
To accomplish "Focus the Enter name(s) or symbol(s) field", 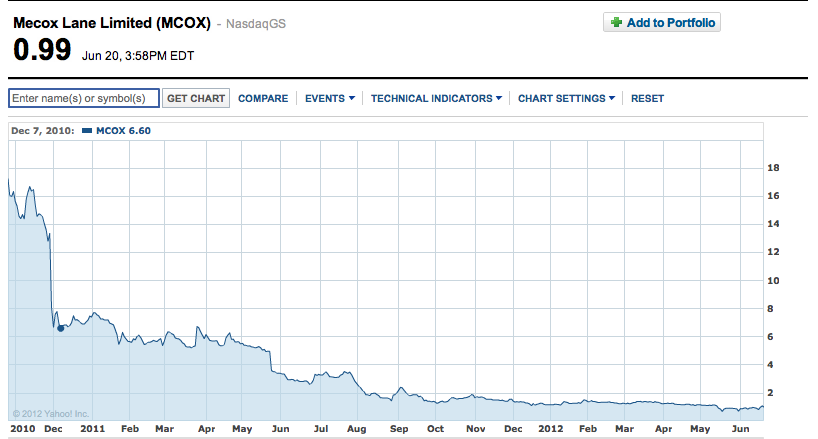I will pos(84,98).
